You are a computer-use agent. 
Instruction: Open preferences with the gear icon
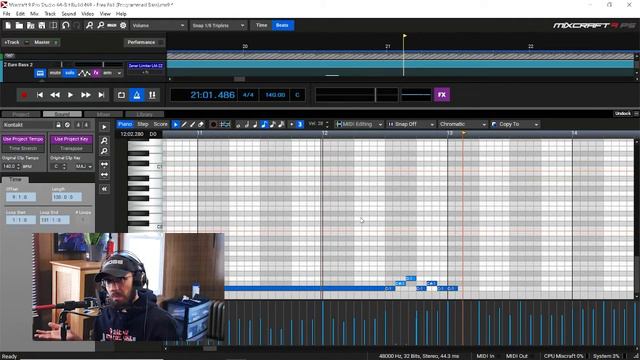pos(123,25)
